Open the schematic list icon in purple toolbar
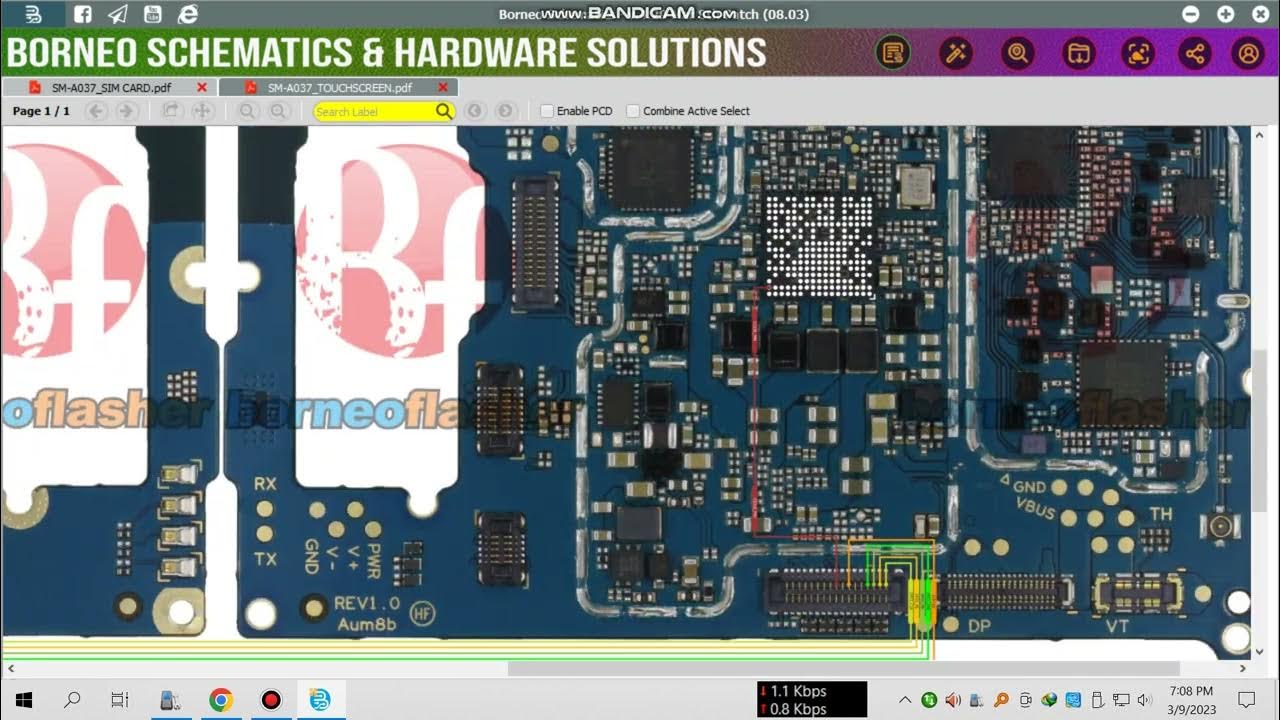The width and height of the screenshot is (1280, 720). (x=893, y=53)
